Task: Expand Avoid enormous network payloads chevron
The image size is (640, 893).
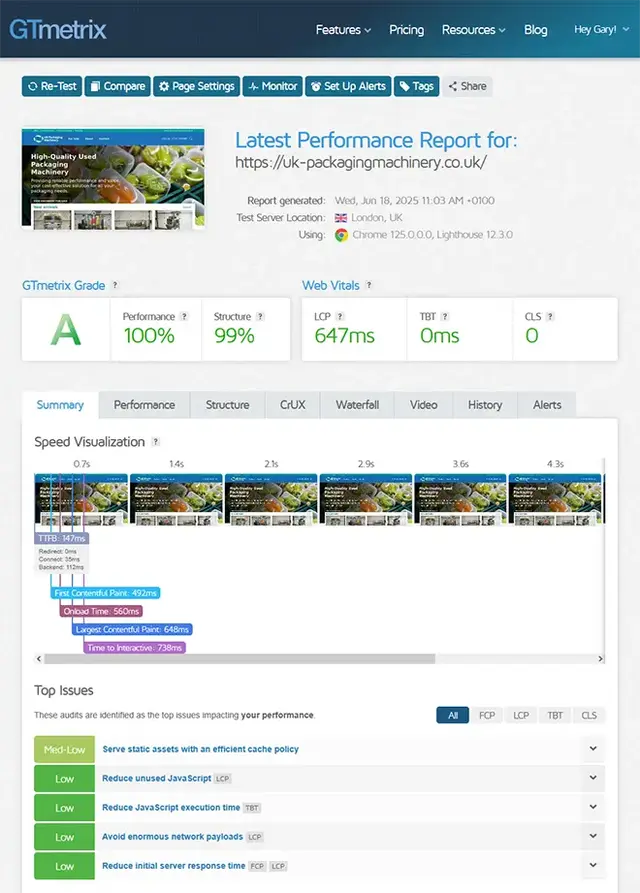Action: coord(593,835)
